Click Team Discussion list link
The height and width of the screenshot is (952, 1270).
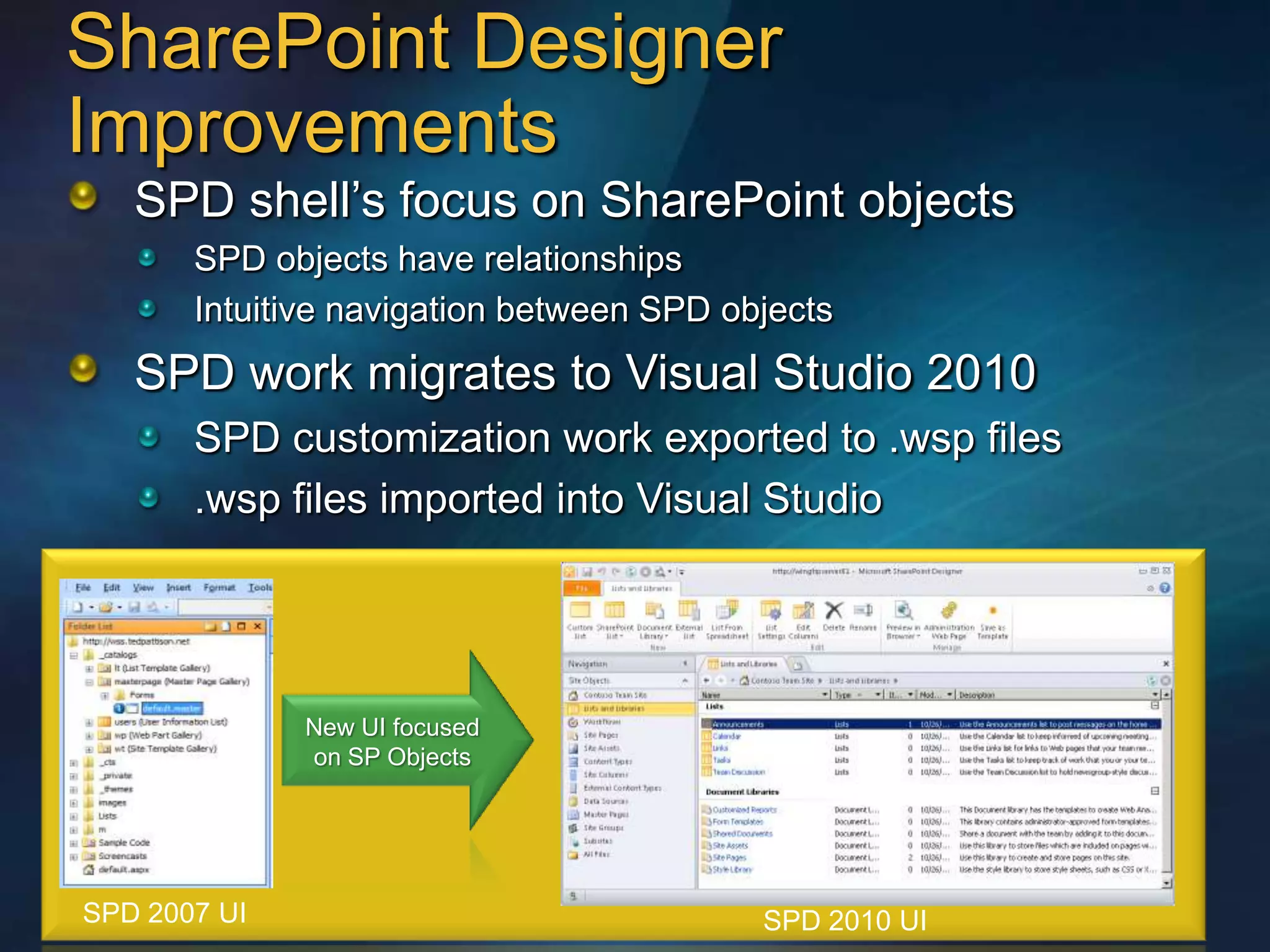(739, 772)
